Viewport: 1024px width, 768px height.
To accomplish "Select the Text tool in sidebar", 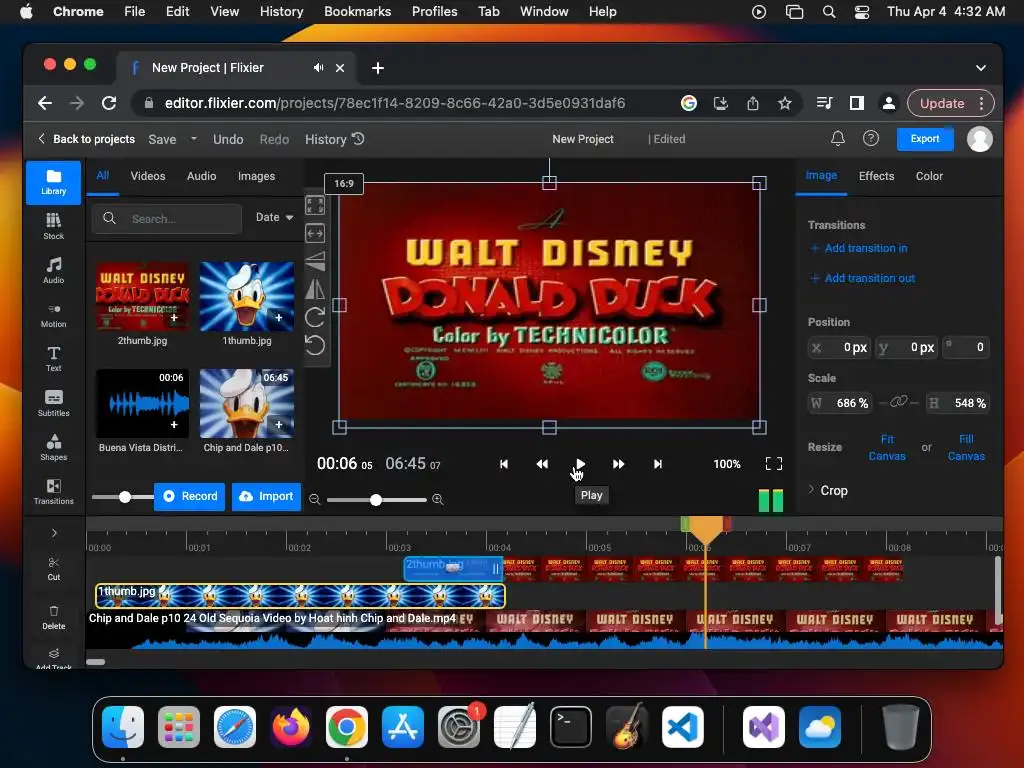I will pos(54,358).
